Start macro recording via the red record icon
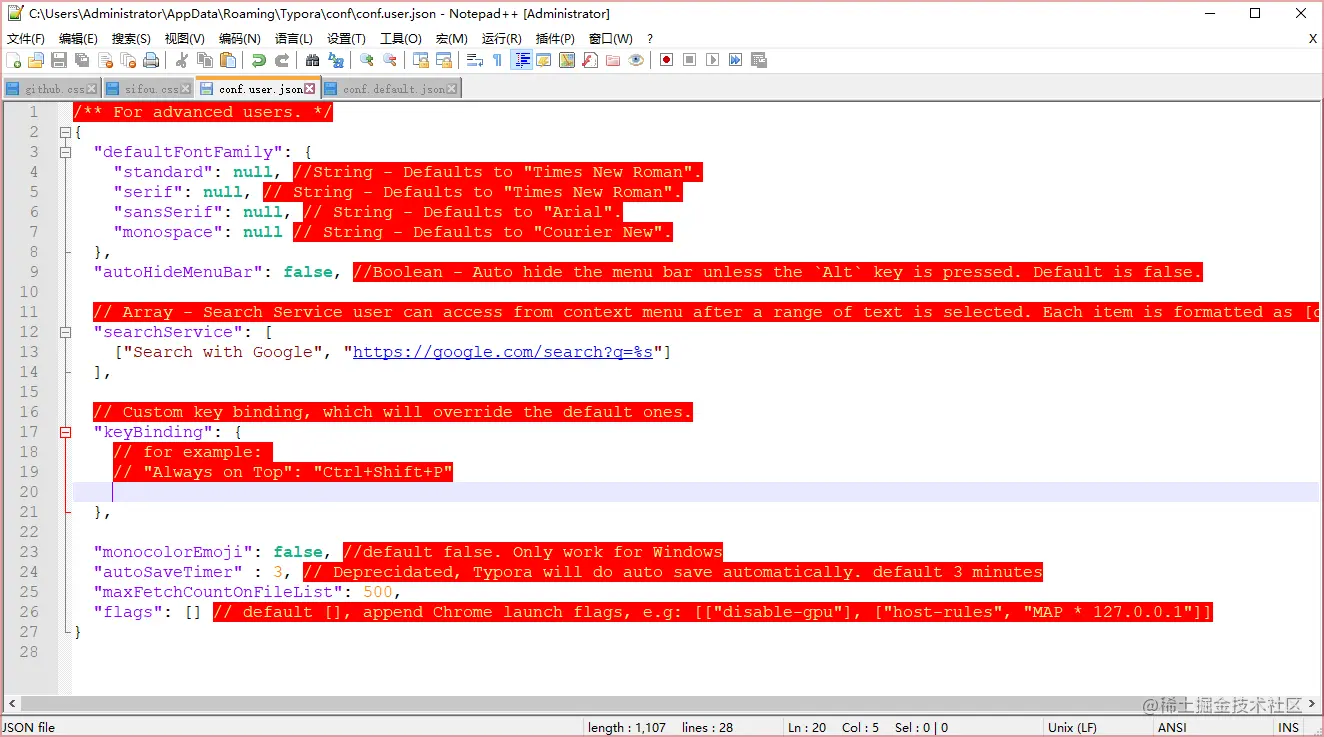The width and height of the screenshot is (1324, 737). pos(665,60)
